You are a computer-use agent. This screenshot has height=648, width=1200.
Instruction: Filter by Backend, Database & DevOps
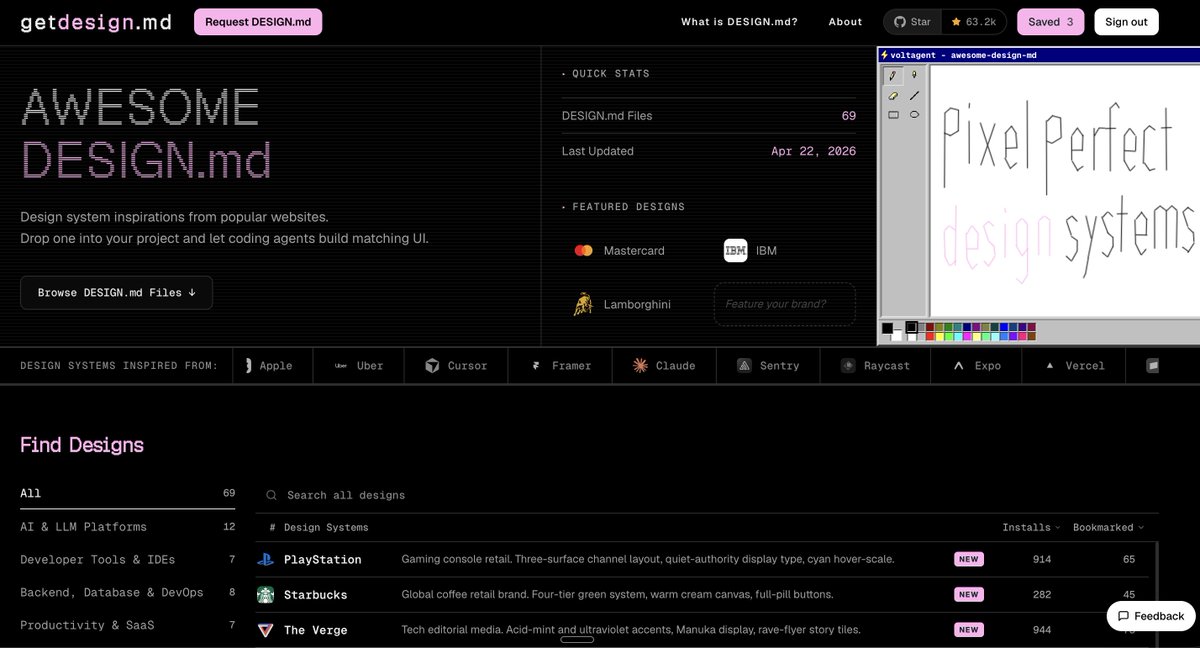[127, 593]
